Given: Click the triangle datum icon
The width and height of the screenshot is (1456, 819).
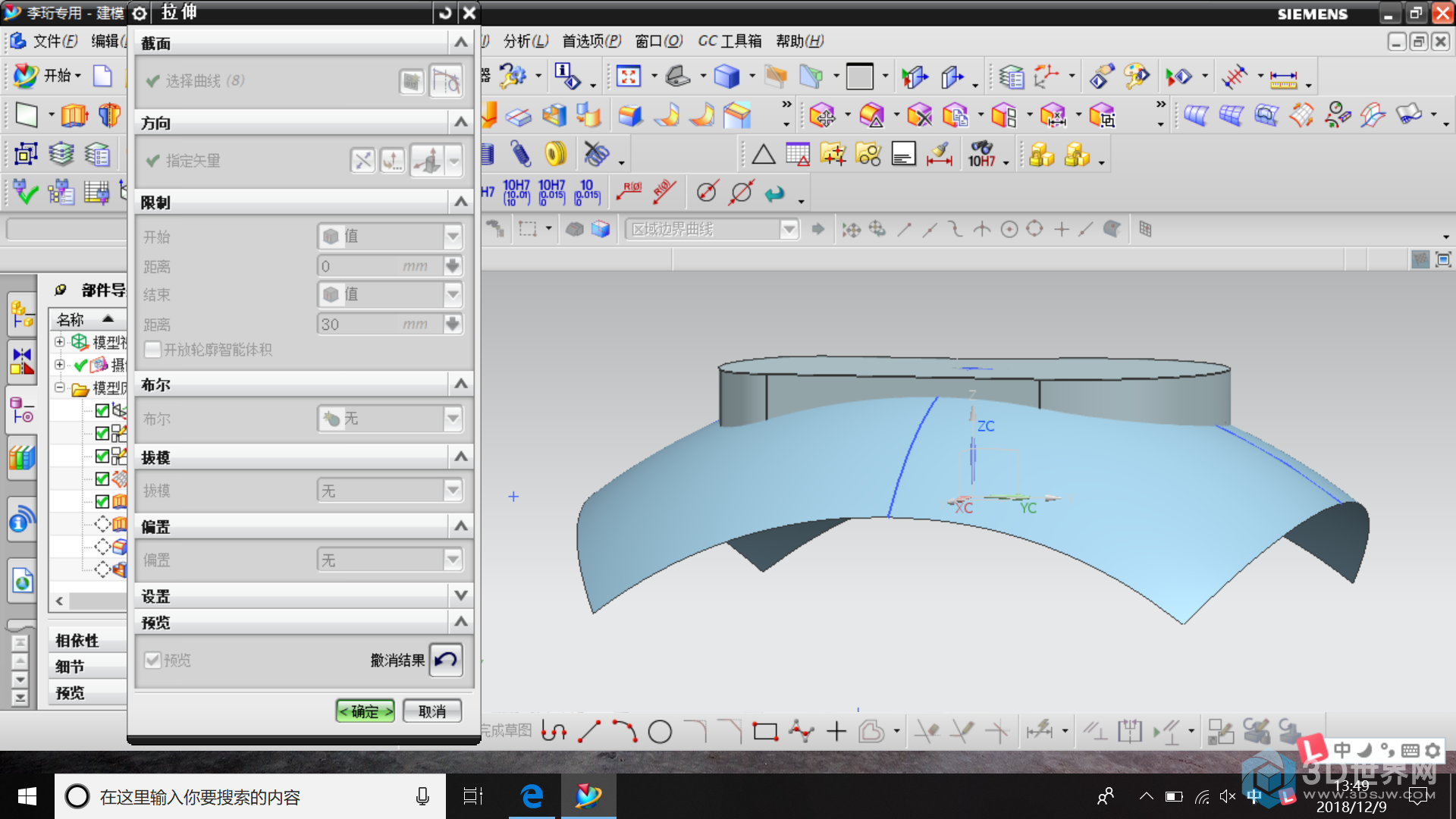Looking at the screenshot, I should (x=763, y=155).
